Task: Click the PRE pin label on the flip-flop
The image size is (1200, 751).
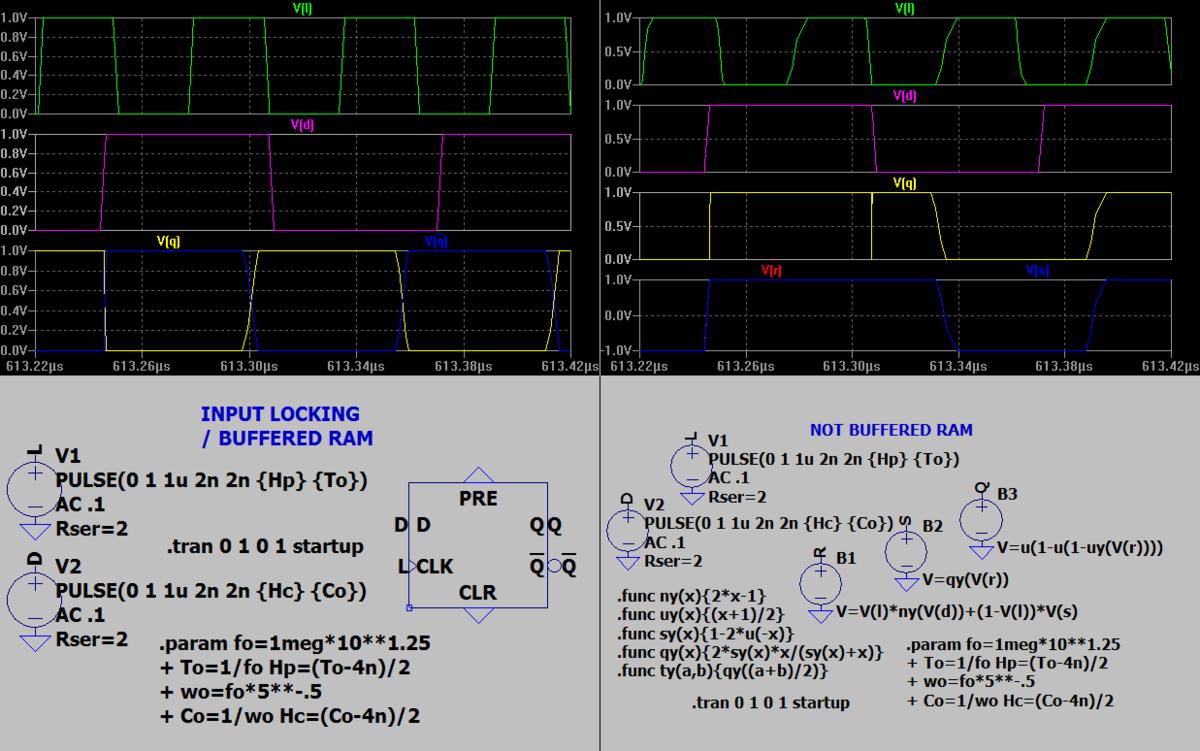Action: pos(477,499)
